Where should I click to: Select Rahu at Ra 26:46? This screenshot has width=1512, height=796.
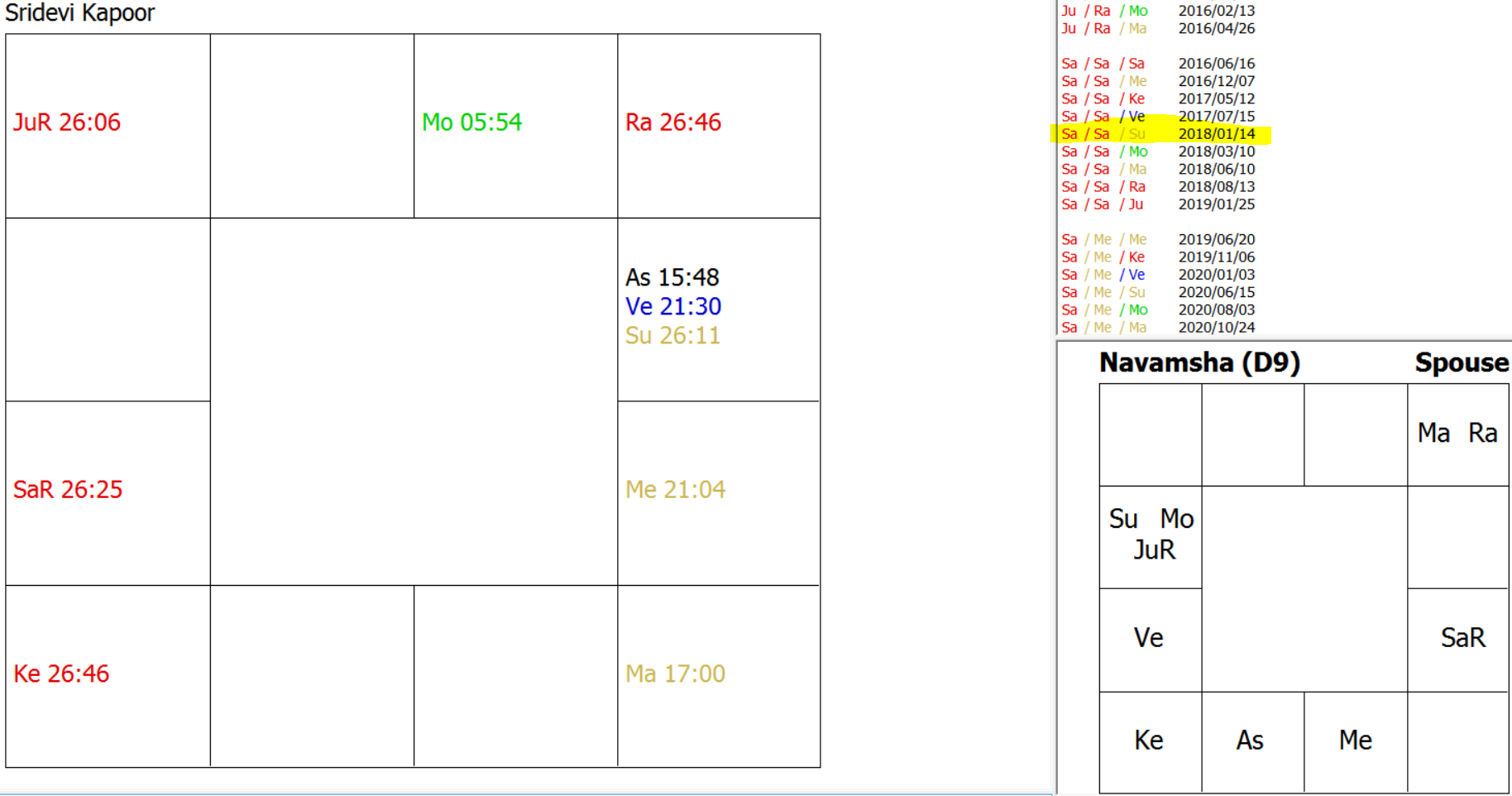click(672, 122)
